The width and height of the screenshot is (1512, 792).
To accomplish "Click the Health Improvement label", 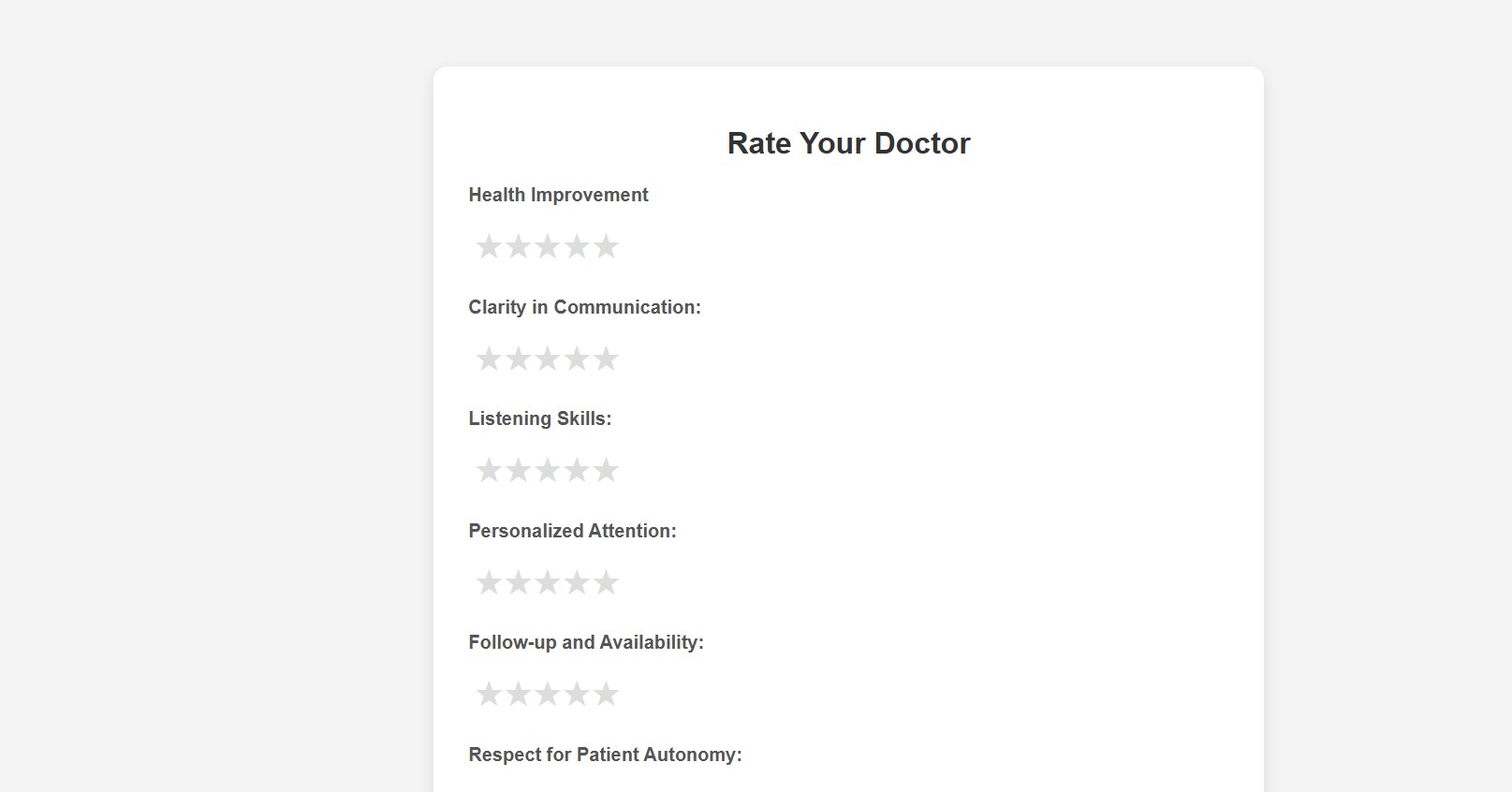I will (x=558, y=195).
